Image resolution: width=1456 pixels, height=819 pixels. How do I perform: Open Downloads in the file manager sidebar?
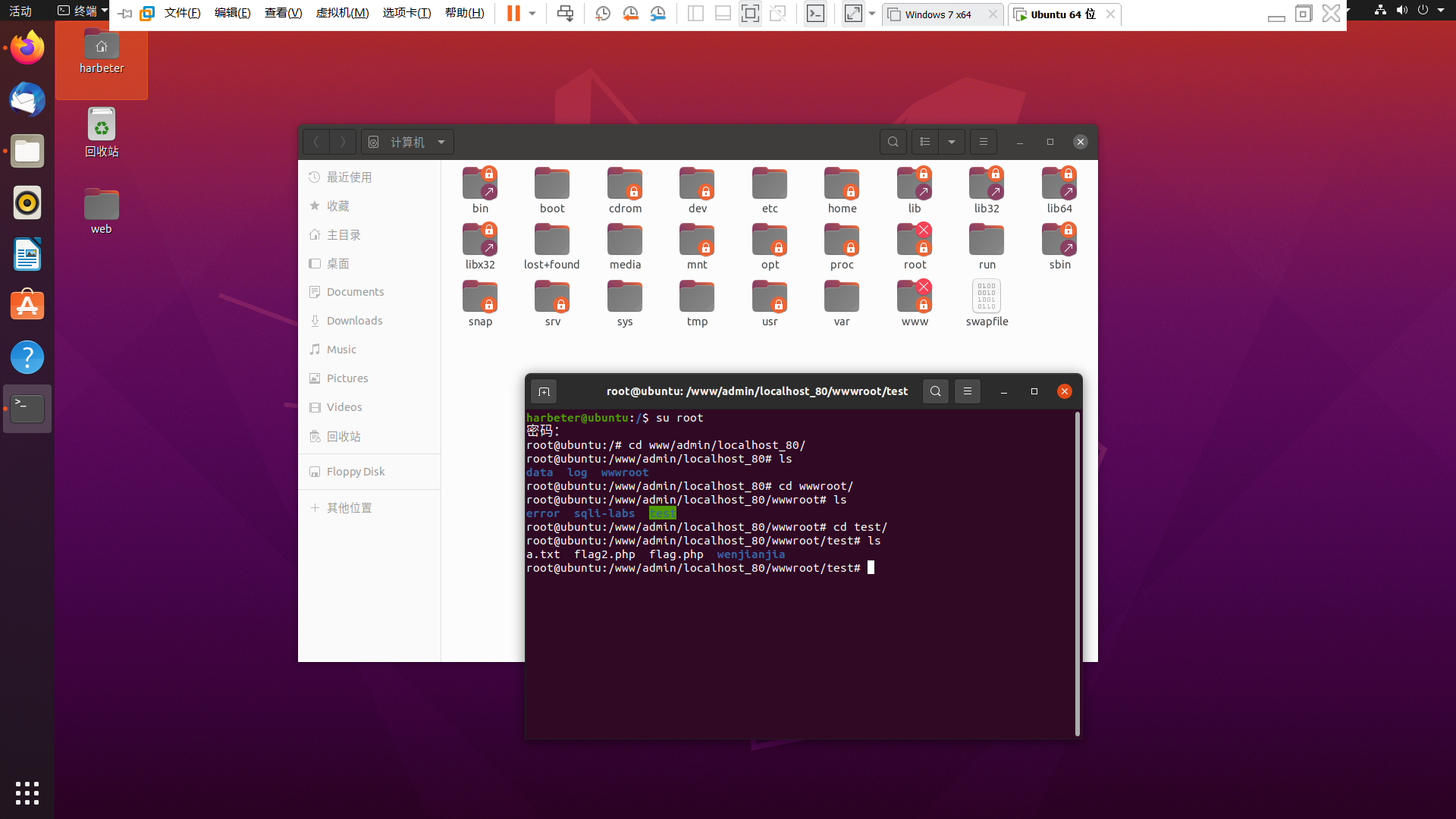point(369,321)
